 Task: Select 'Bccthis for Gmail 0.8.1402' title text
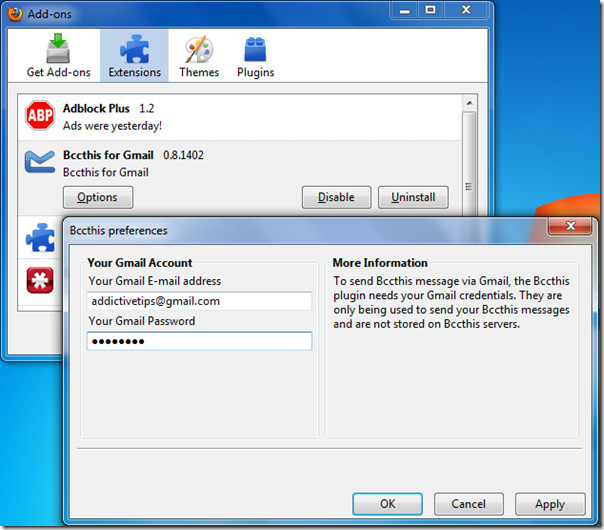click(x=133, y=155)
